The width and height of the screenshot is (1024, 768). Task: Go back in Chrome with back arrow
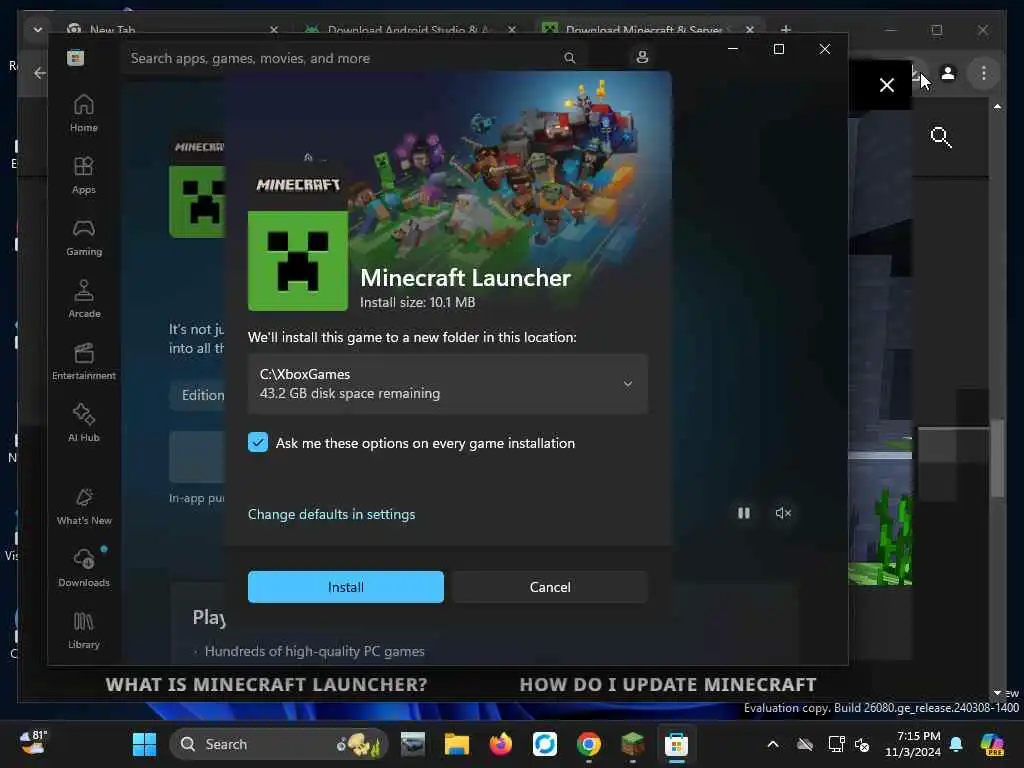click(40, 73)
